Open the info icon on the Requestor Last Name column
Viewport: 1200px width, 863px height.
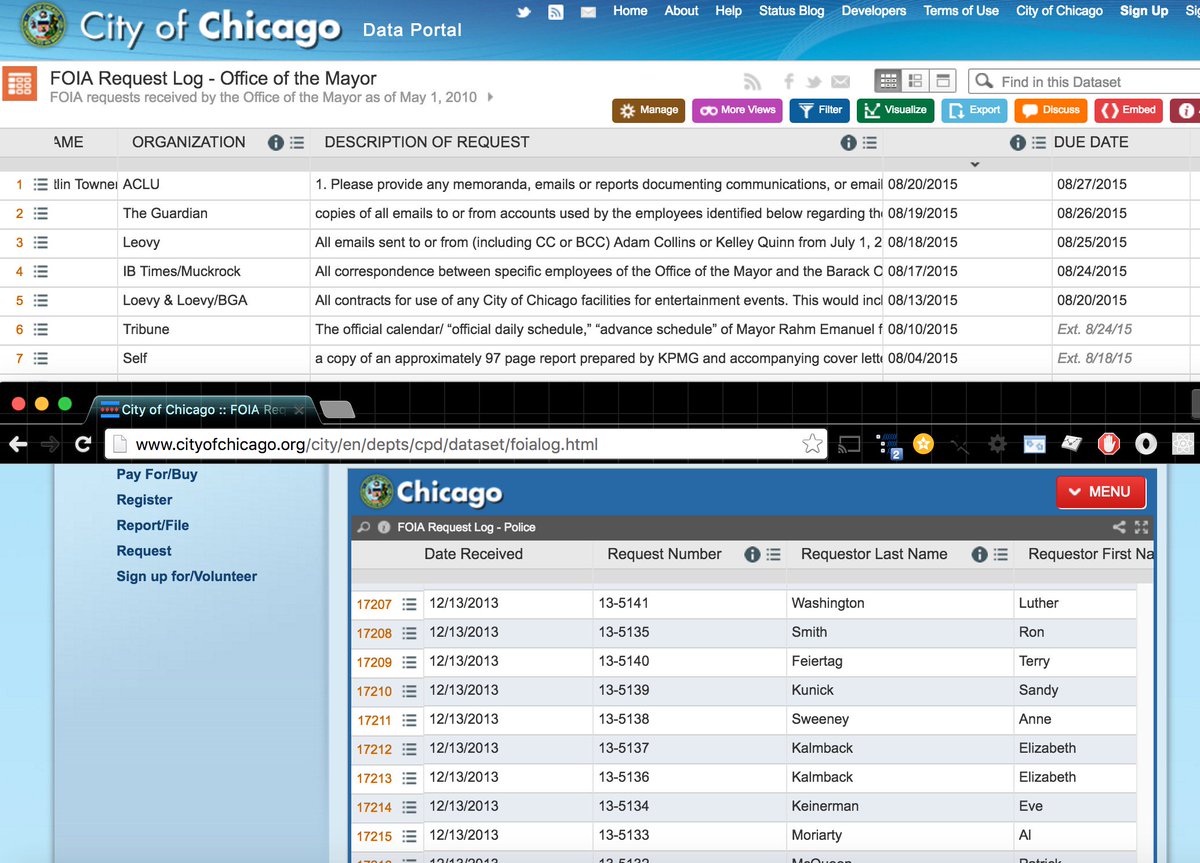tap(980, 554)
